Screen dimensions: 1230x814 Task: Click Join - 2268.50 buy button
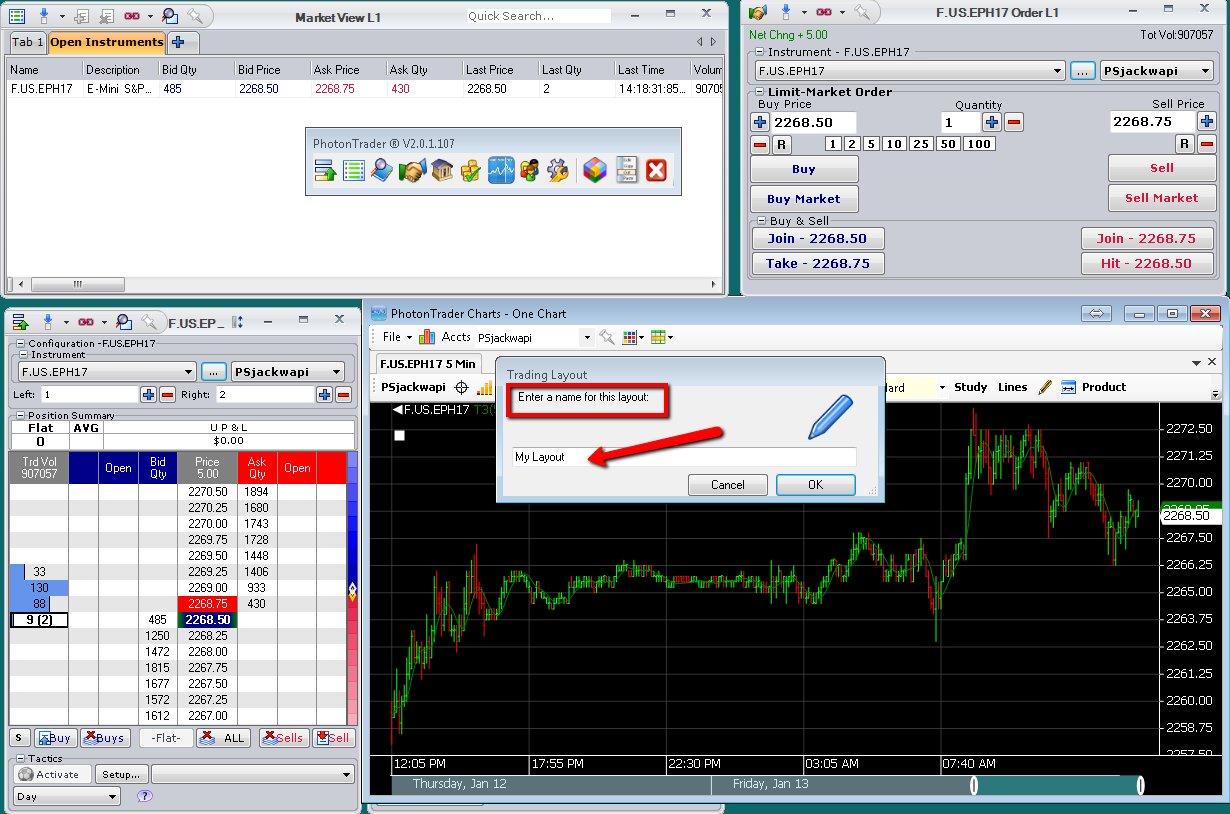point(818,238)
